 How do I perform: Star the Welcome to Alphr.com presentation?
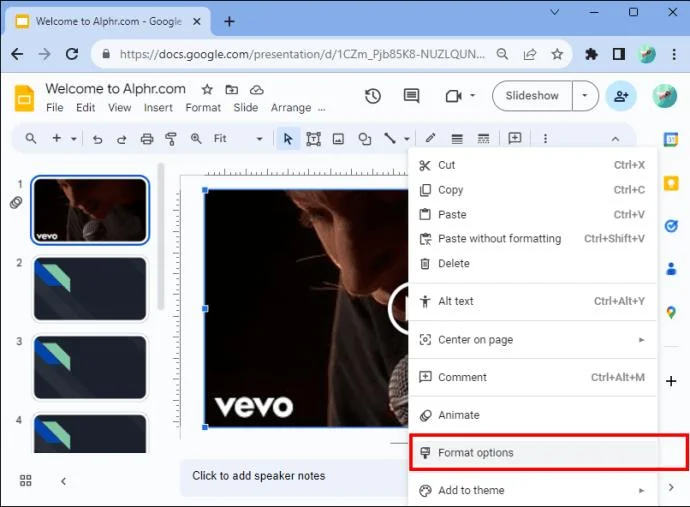point(207,90)
